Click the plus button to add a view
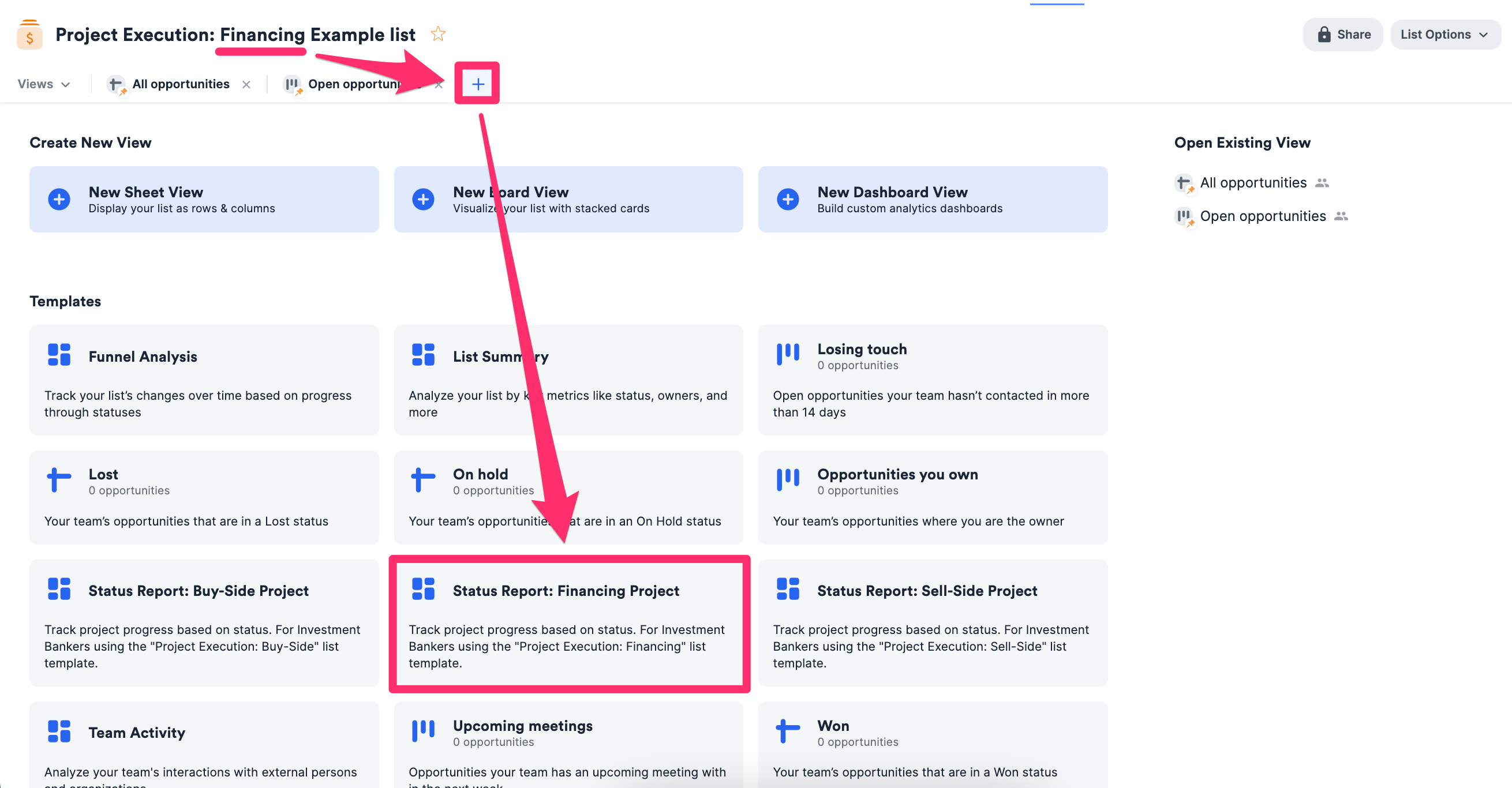This screenshot has height=788, width=1512. pos(477,83)
